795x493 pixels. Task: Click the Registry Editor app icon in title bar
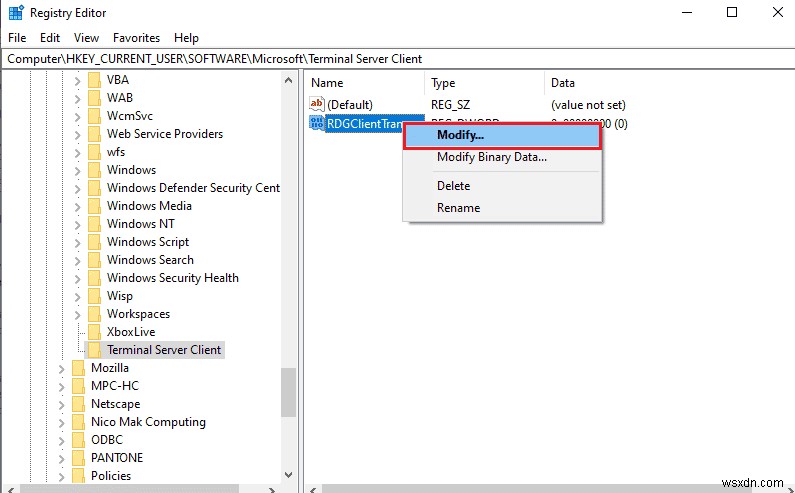pyautogui.click(x=16, y=12)
